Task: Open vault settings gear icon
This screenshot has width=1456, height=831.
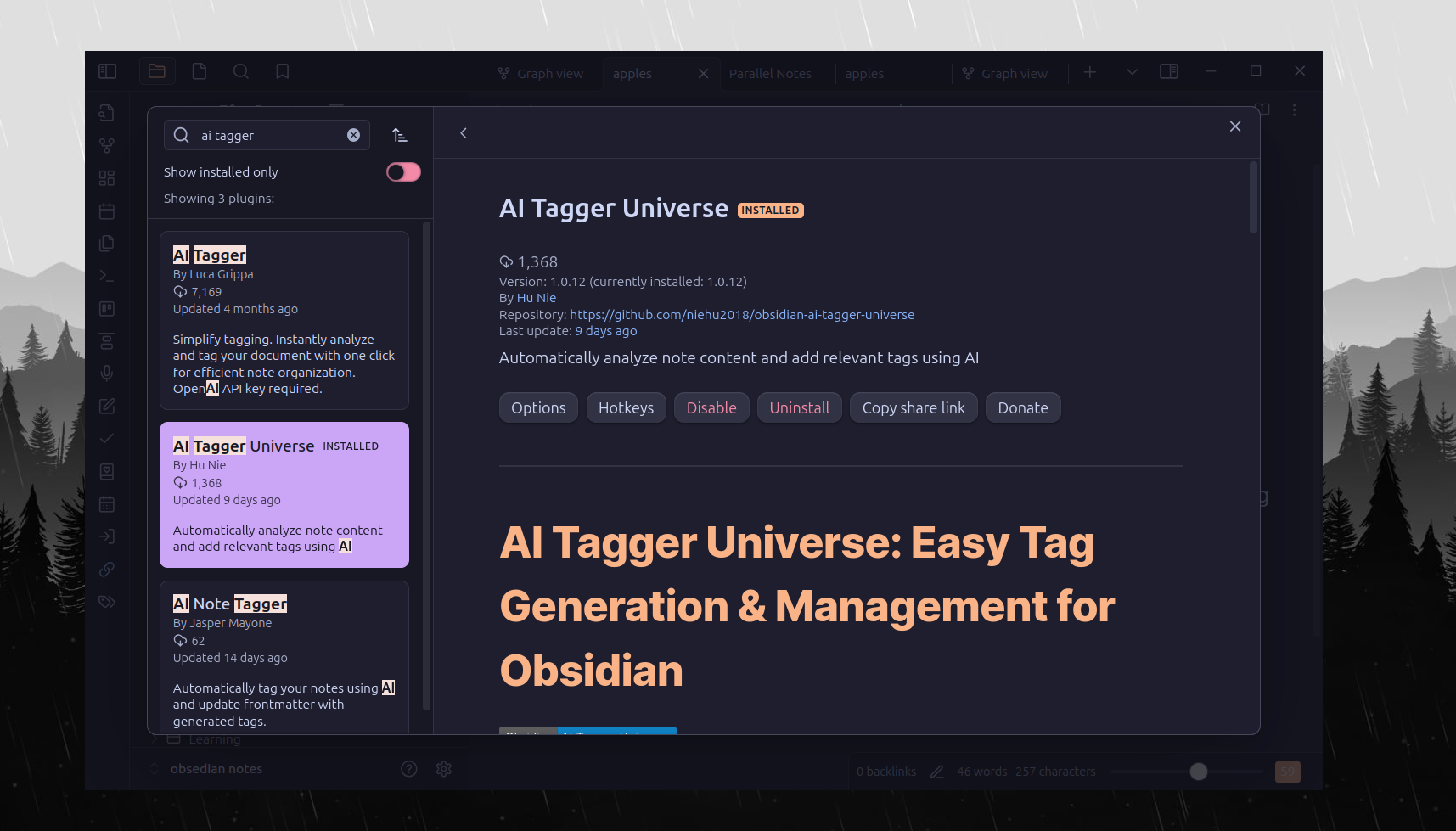Action: [x=444, y=769]
